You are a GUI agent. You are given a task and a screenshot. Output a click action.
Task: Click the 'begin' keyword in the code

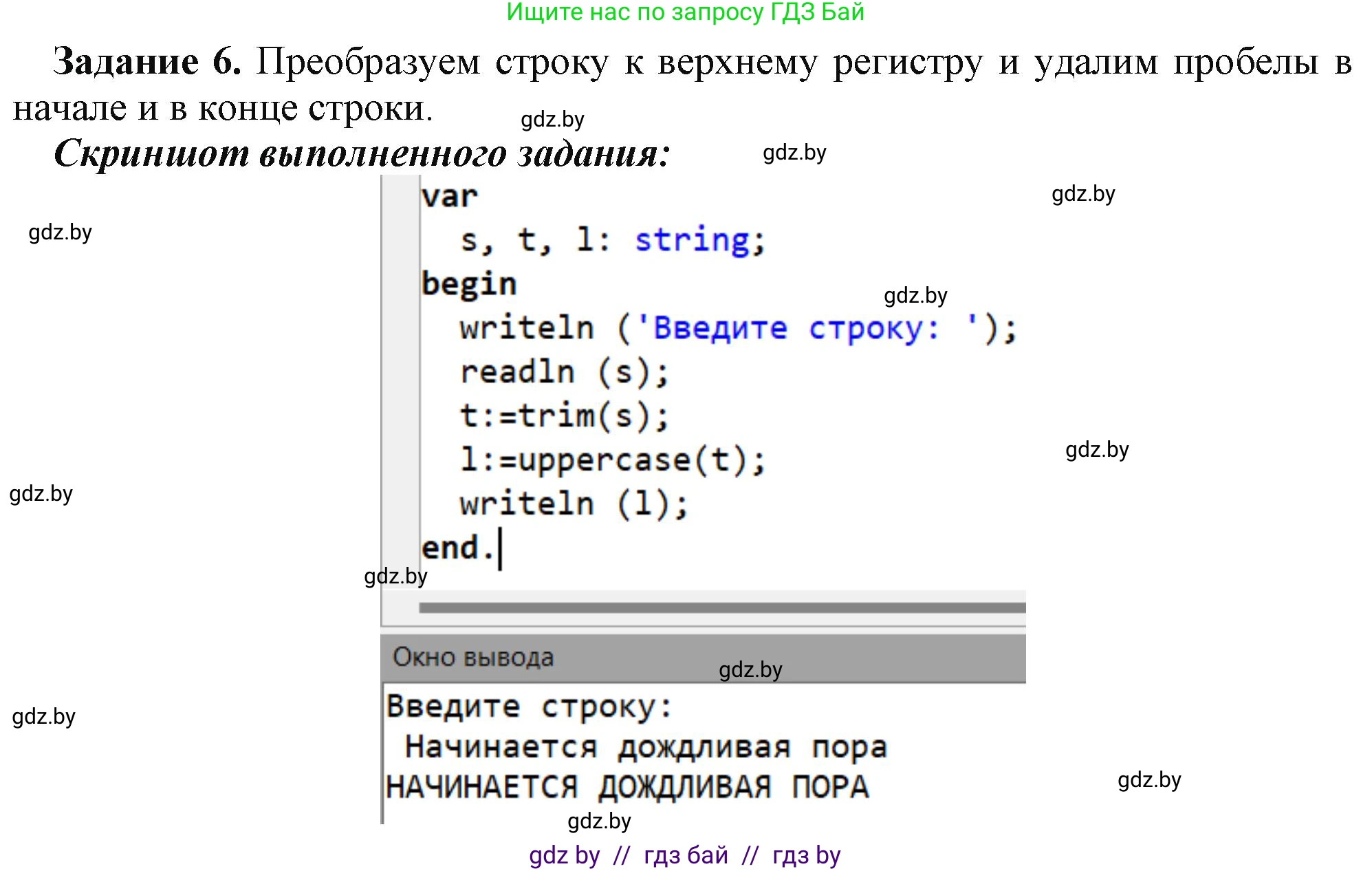pyautogui.click(x=469, y=284)
